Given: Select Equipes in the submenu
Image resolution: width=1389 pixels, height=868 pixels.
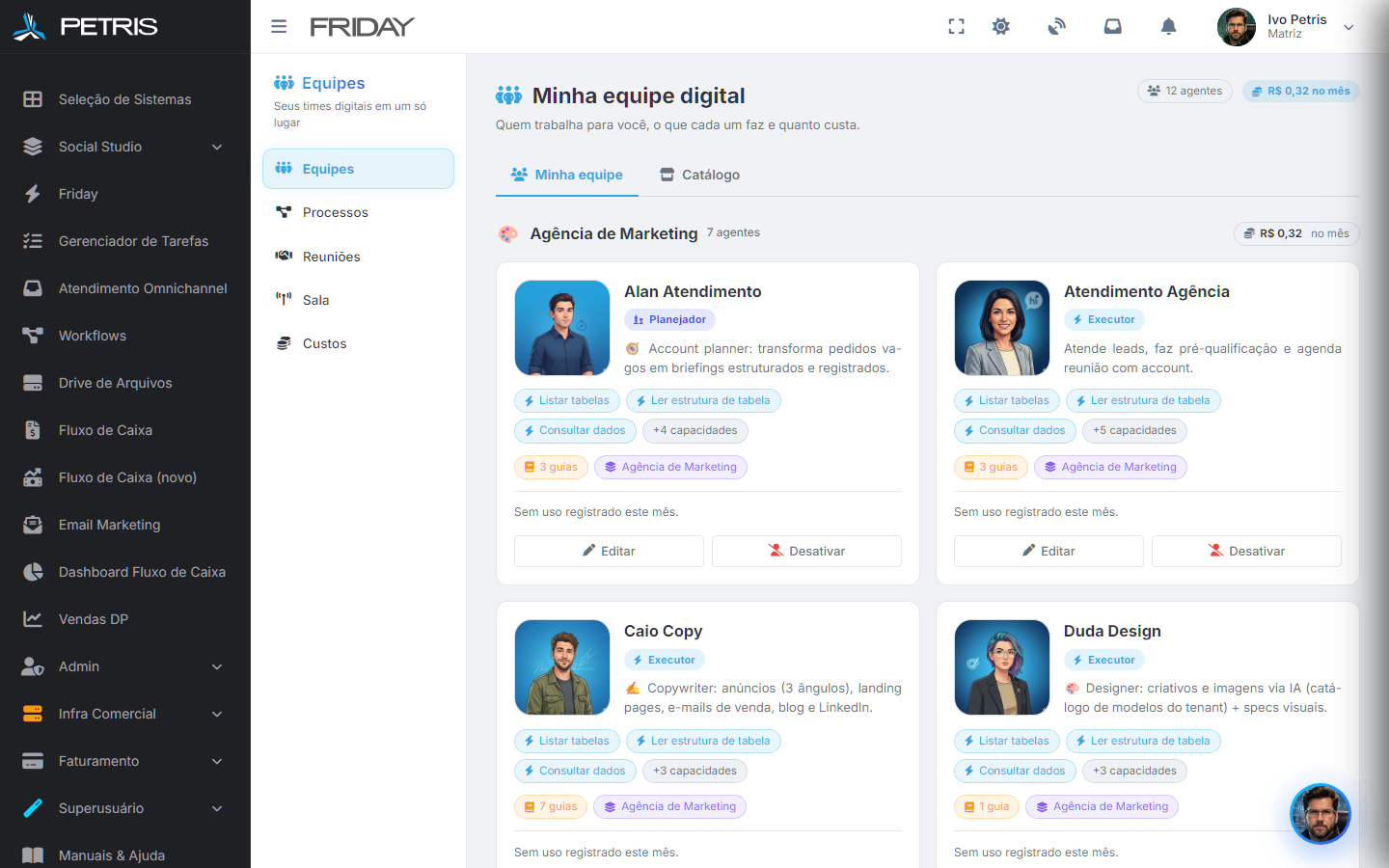Looking at the screenshot, I should pos(358,169).
